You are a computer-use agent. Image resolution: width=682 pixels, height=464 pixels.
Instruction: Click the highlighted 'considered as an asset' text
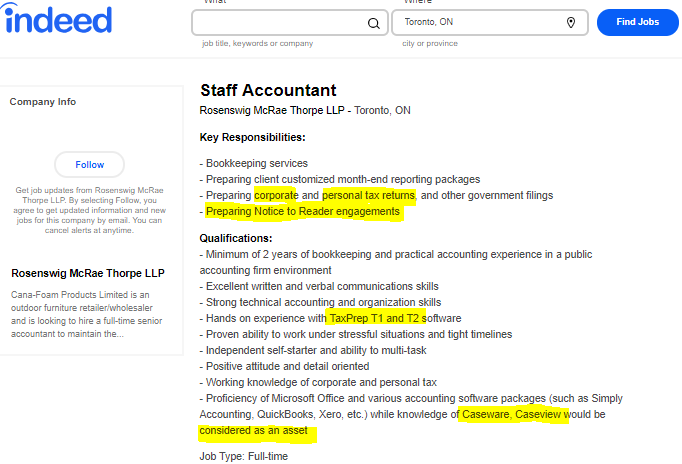tap(257, 431)
